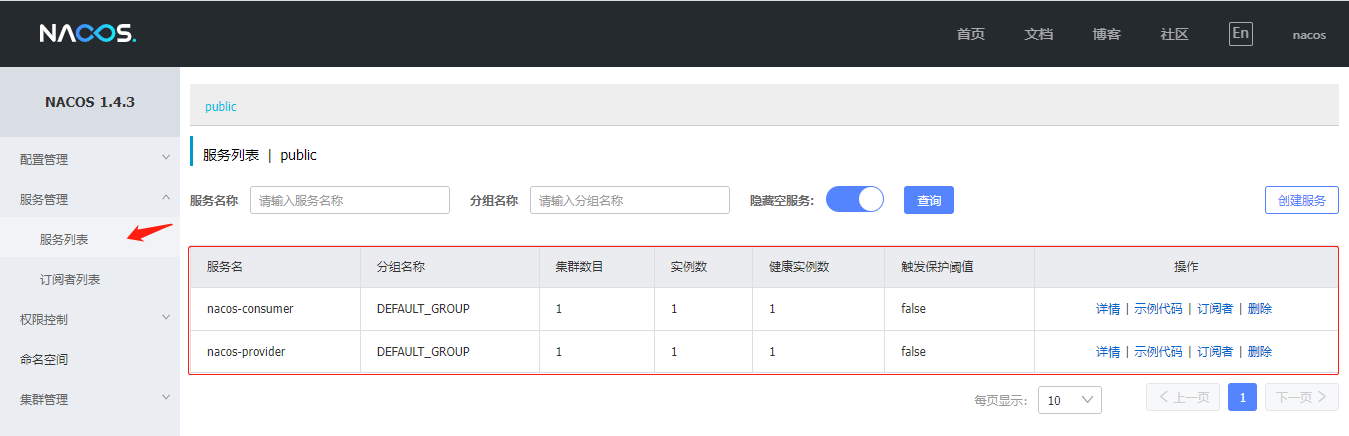Expand the 配置管理 menu chevron
The width and height of the screenshot is (1349, 436).
[x=166, y=158]
